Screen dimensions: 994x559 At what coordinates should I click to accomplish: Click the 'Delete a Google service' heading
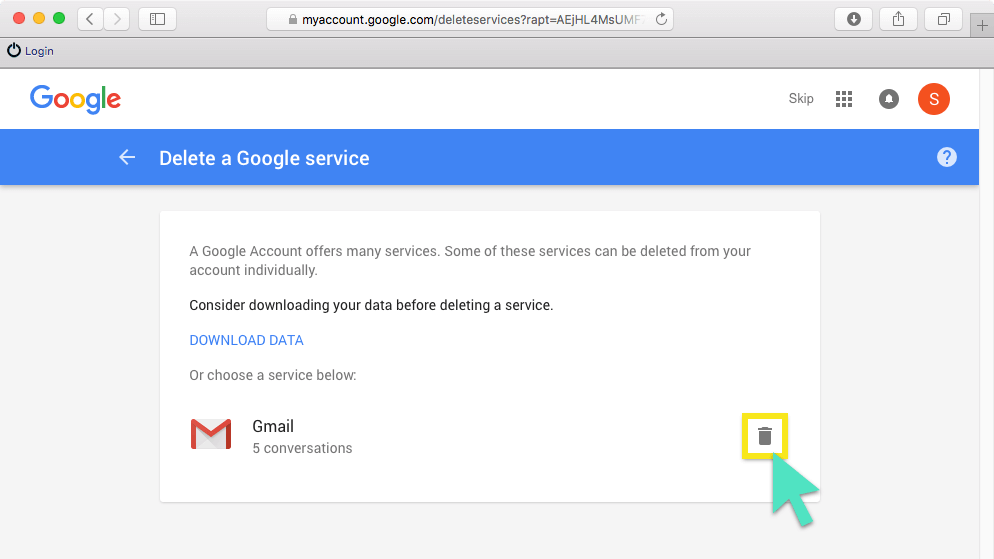[264, 158]
